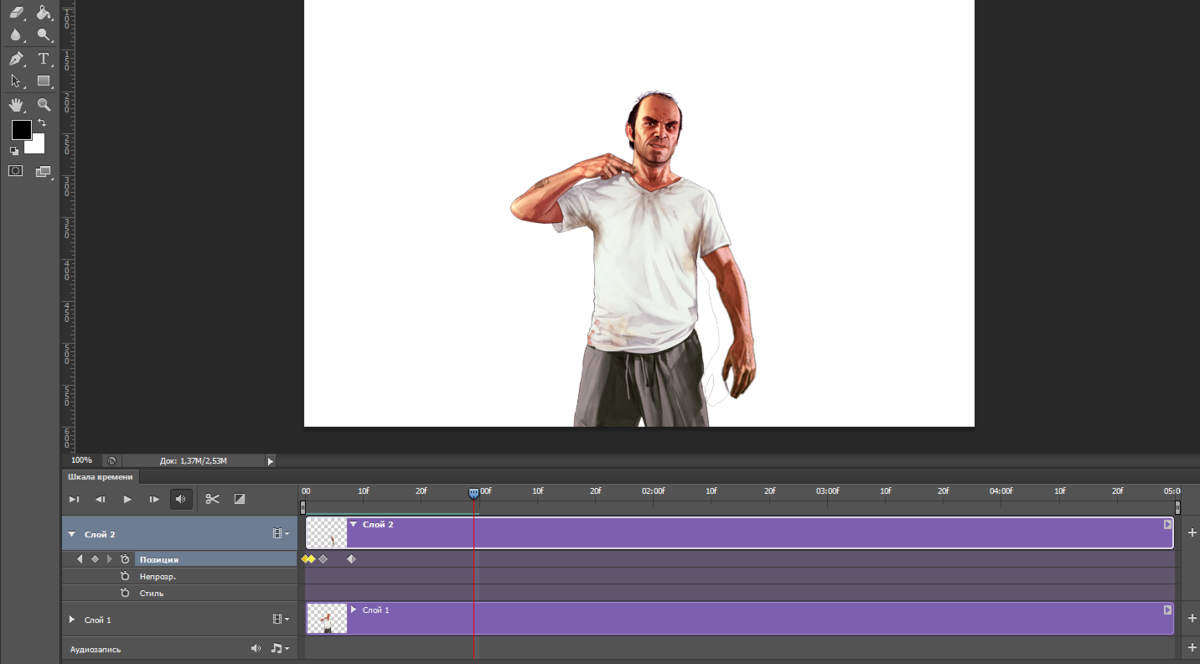Open foreground color picker
The image size is (1200, 664).
21,130
